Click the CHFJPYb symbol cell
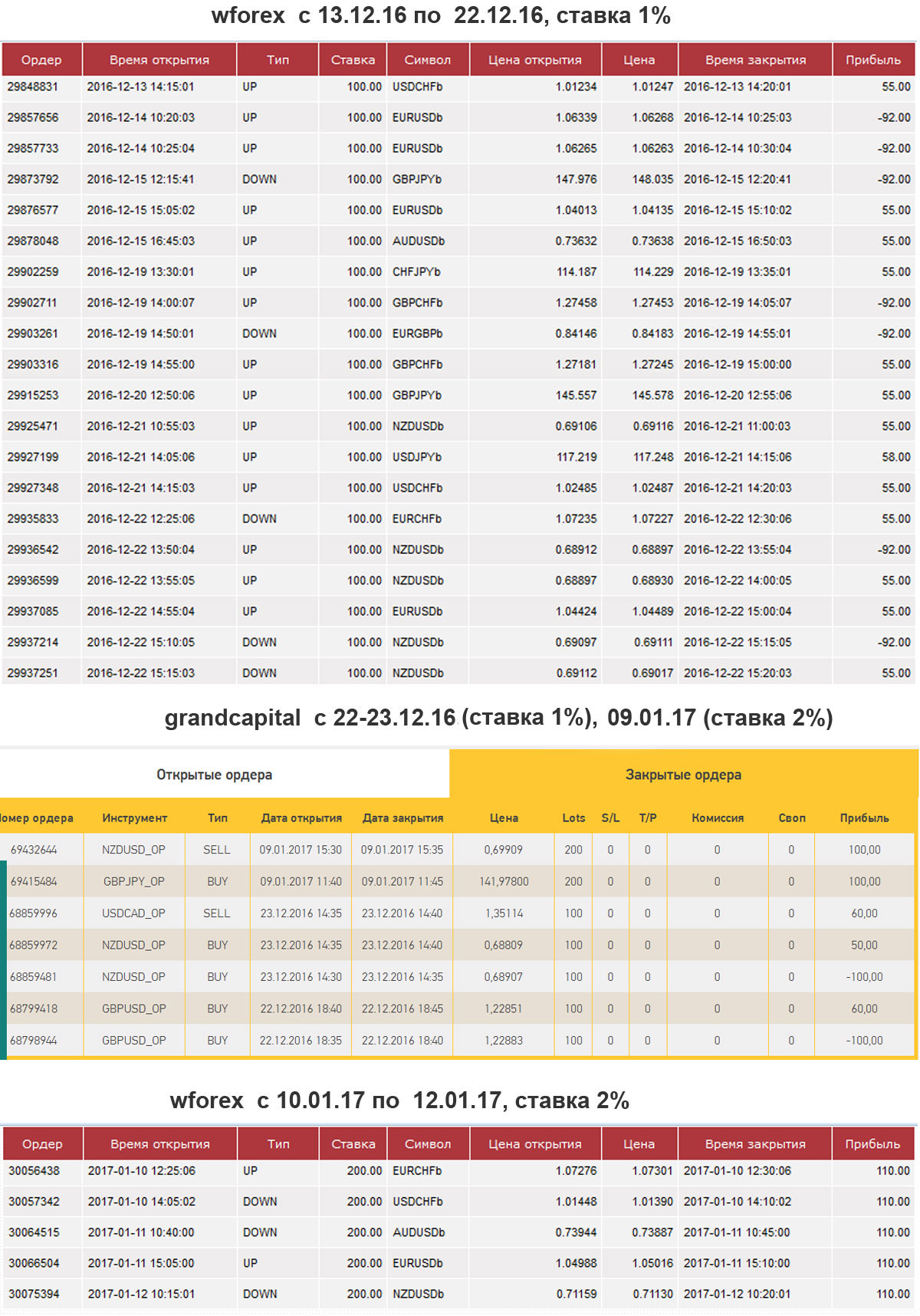 416,271
